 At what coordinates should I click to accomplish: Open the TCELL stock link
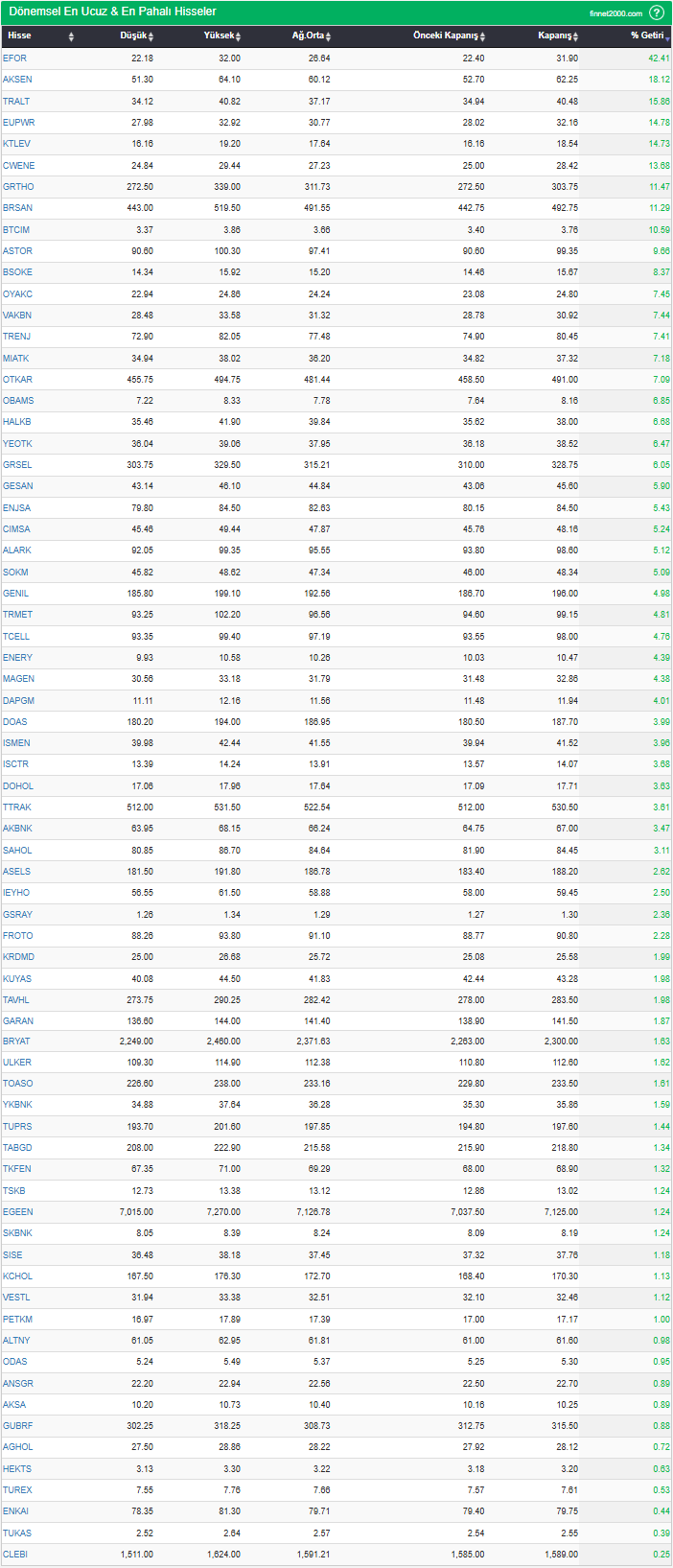[x=16, y=637]
